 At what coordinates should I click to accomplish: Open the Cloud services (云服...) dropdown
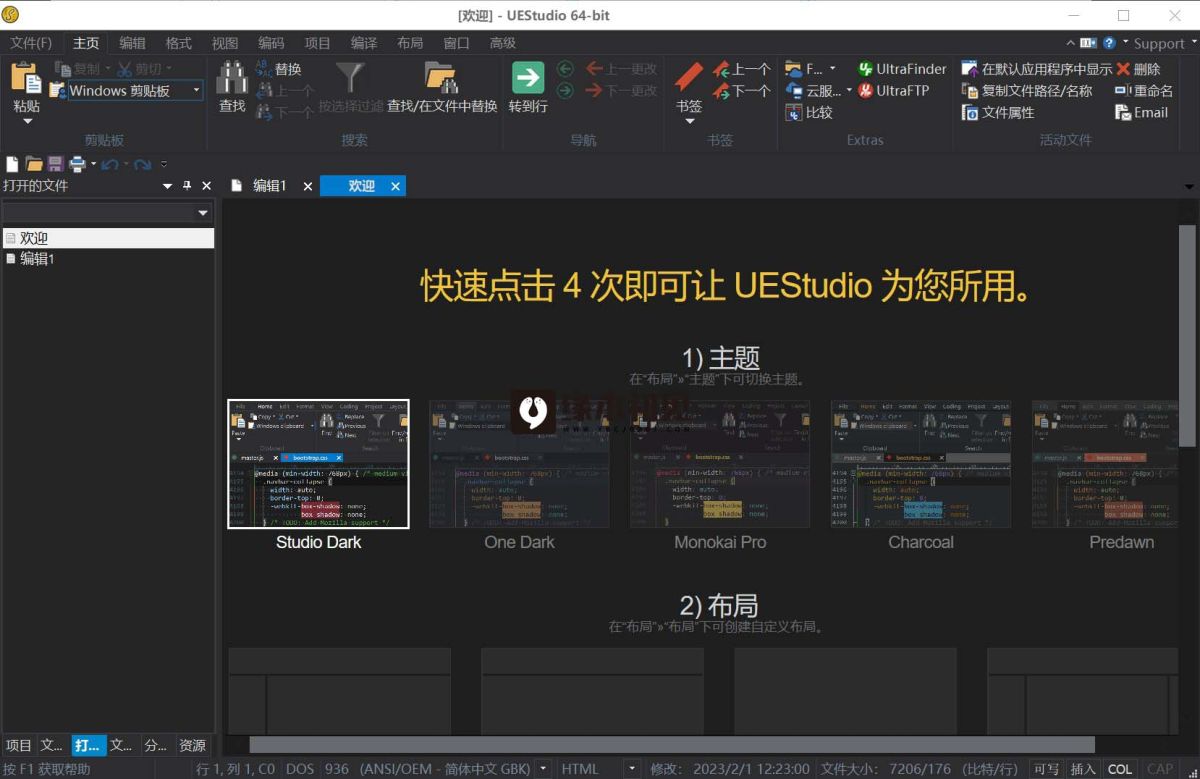pyautogui.click(x=849, y=90)
